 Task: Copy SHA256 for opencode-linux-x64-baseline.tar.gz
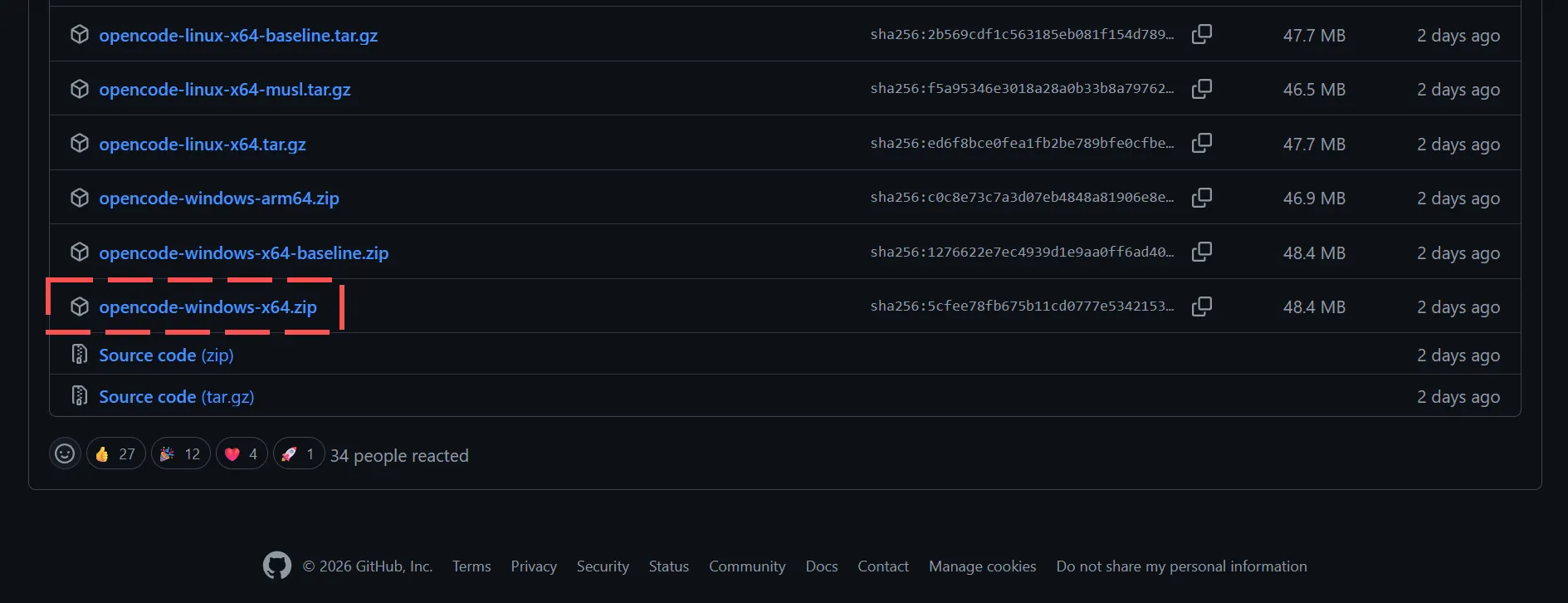(1201, 35)
